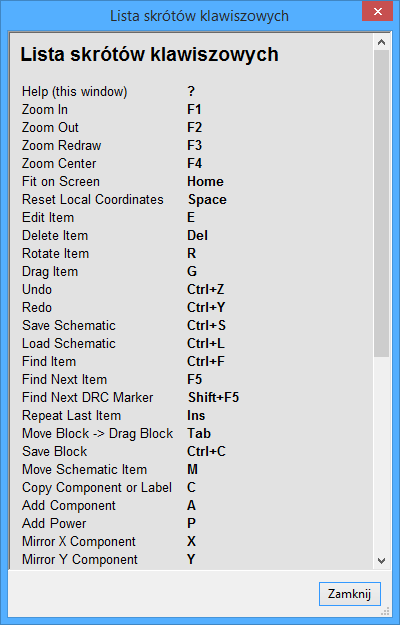The height and width of the screenshot is (625, 400).
Task: Click the Zamknij button
Action: [350, 594]
